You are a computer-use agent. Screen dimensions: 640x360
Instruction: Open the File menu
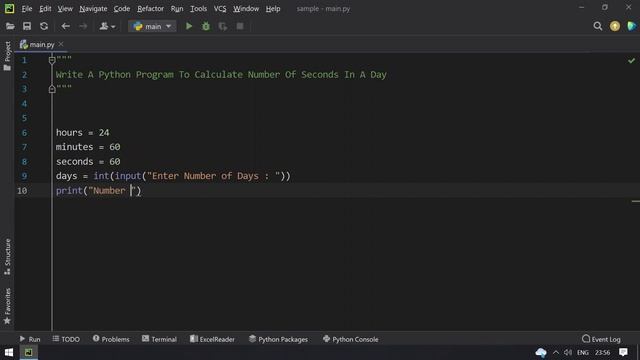point(27,9)
